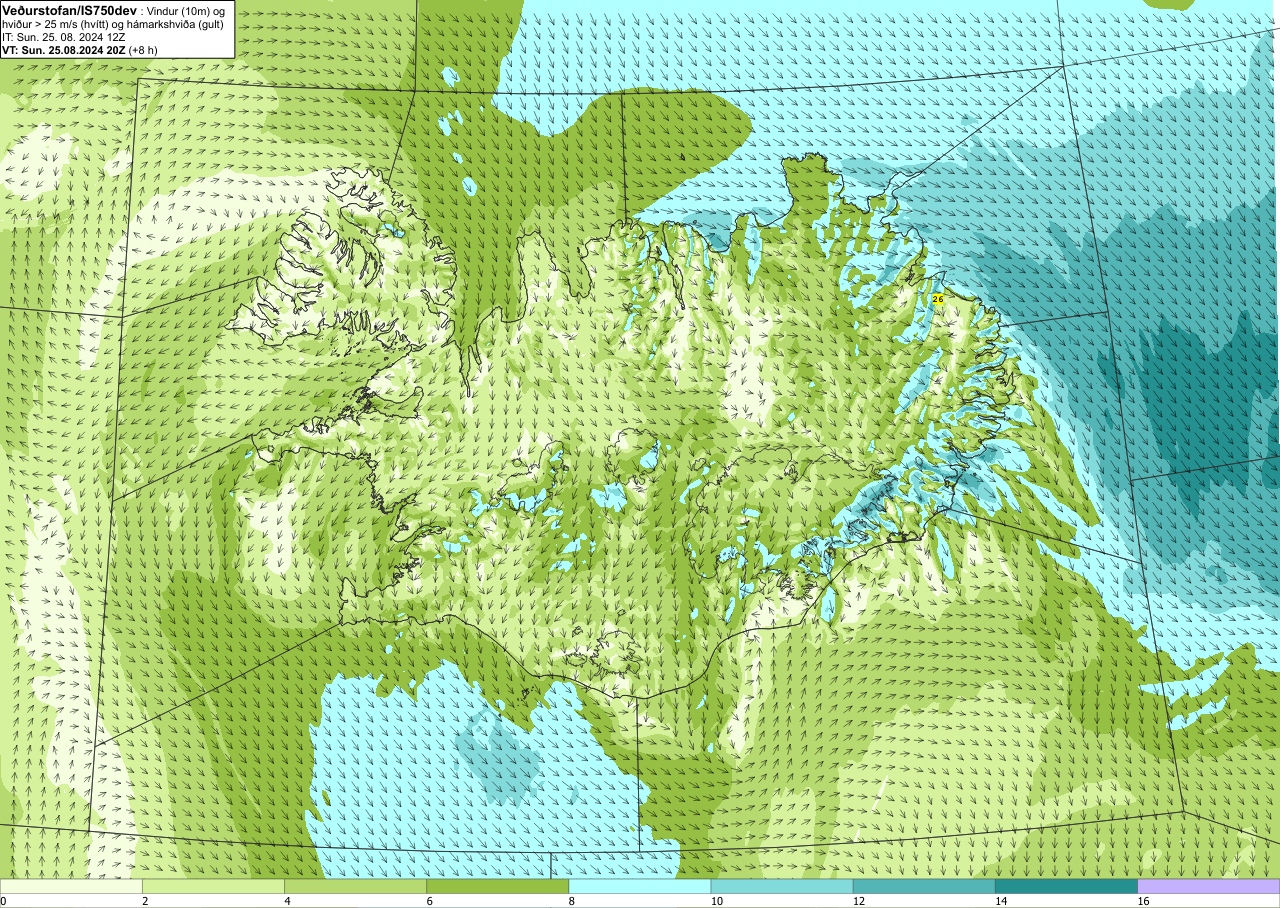Click the dark teal 14–16 legend swatch
This screenshot has height=908, width=1280.
click(1066, 886)
